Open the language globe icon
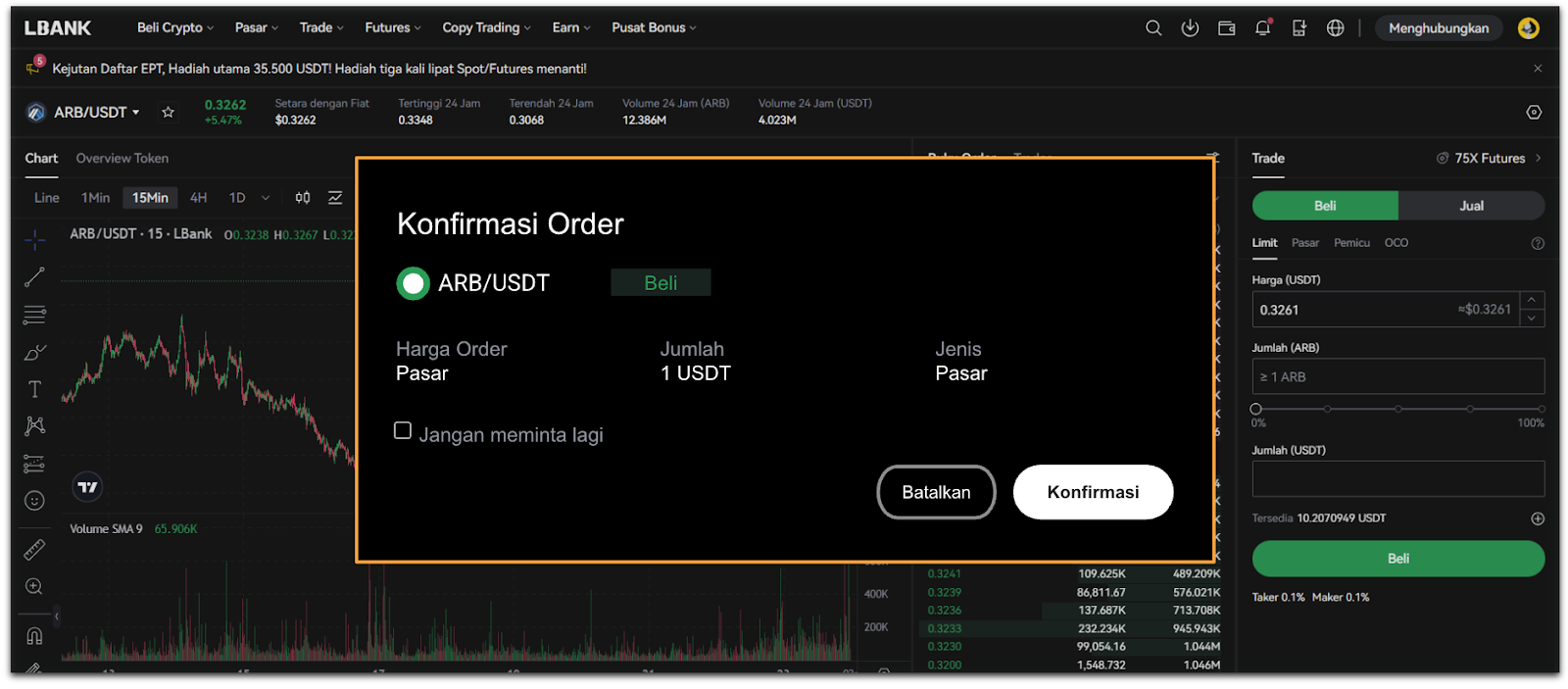Screen dimensions: 1568x689 point(1335,28)
